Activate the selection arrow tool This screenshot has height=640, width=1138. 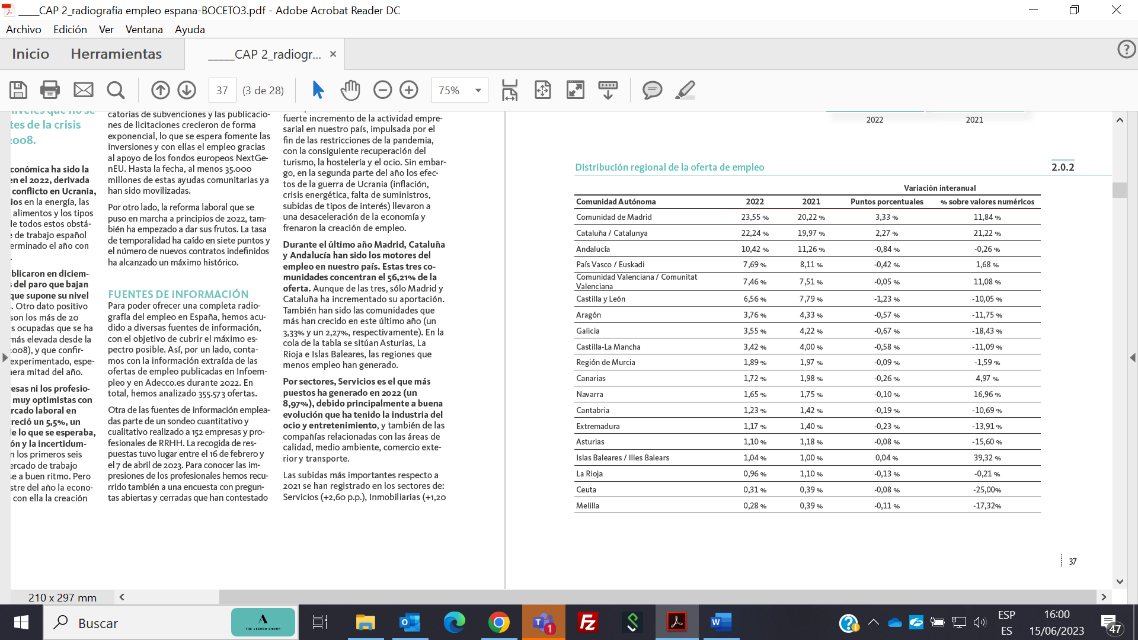pos(318,90)
